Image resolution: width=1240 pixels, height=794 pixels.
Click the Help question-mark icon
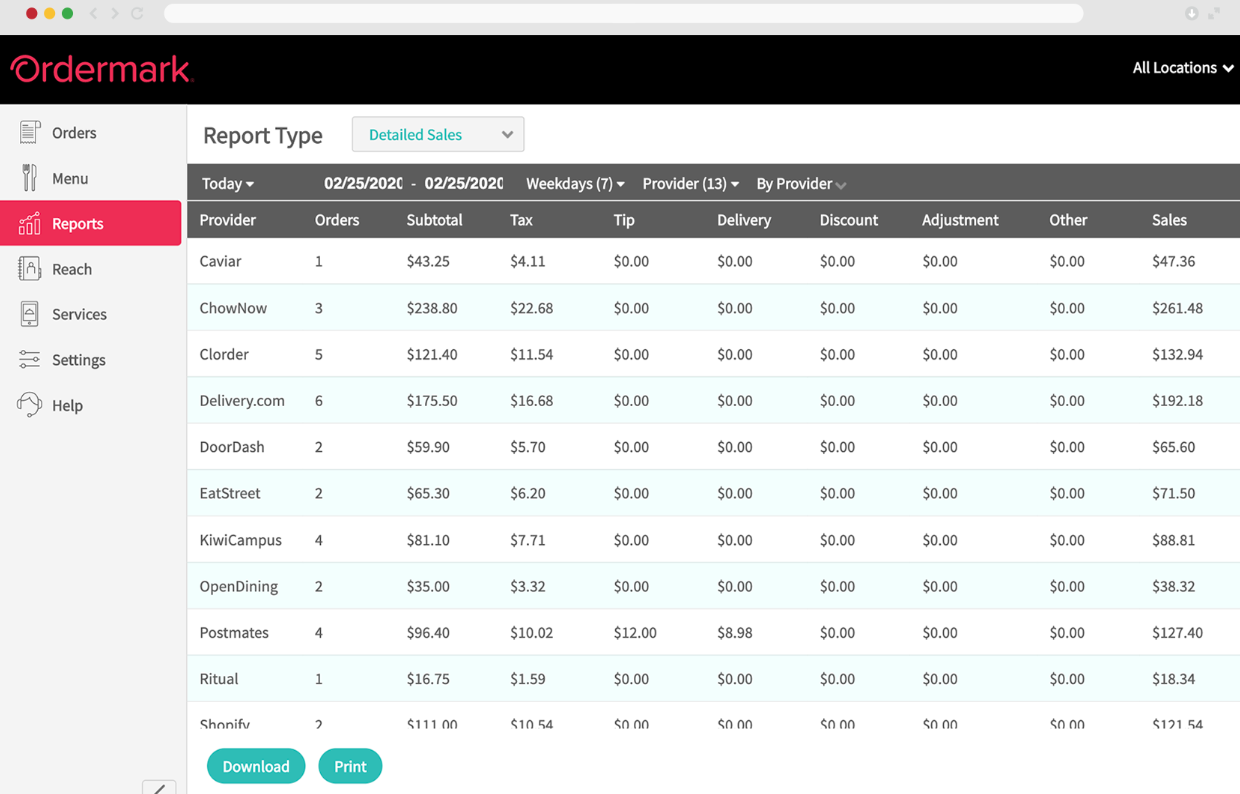point(29,404)
